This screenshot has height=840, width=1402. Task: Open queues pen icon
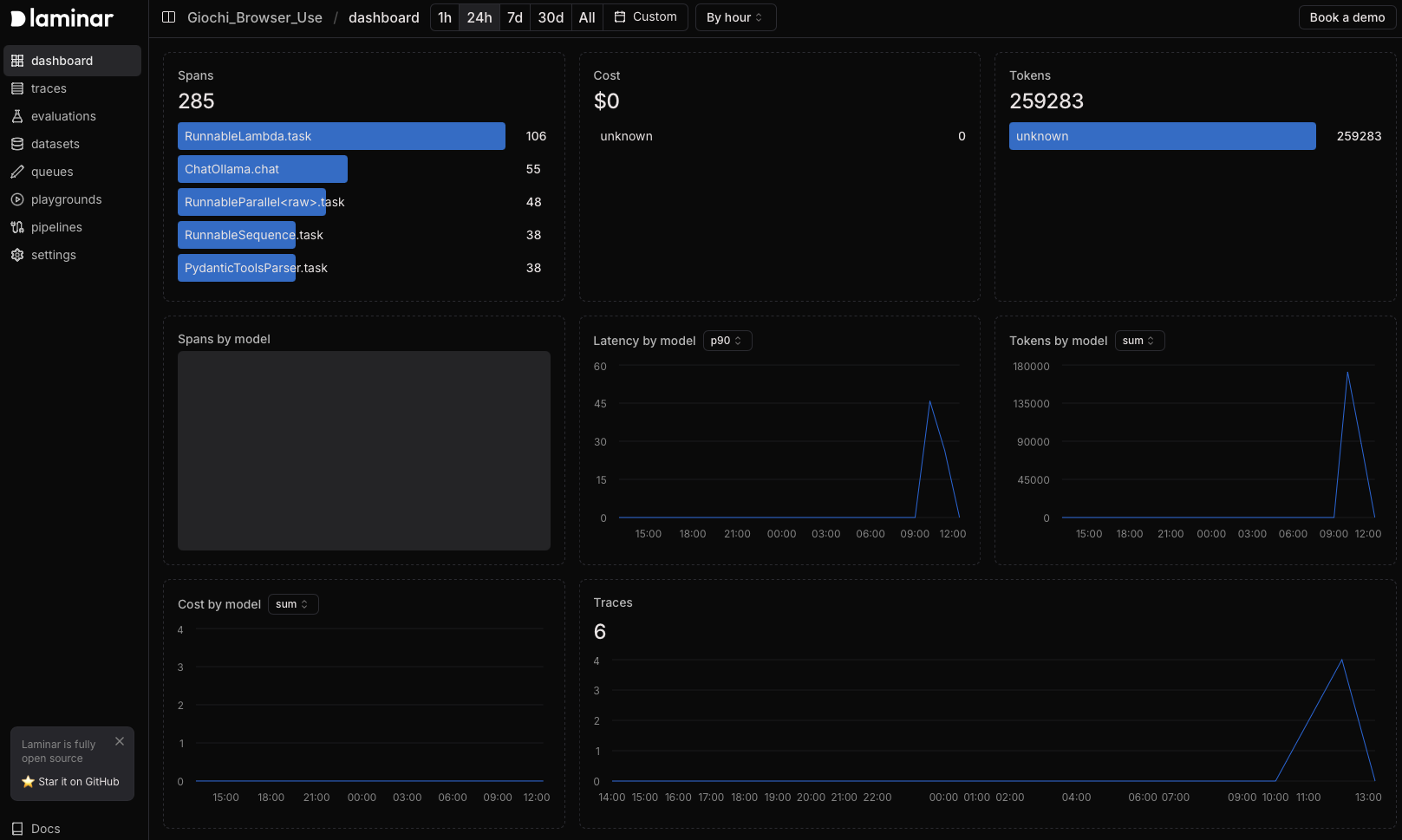tap(17, 172)
